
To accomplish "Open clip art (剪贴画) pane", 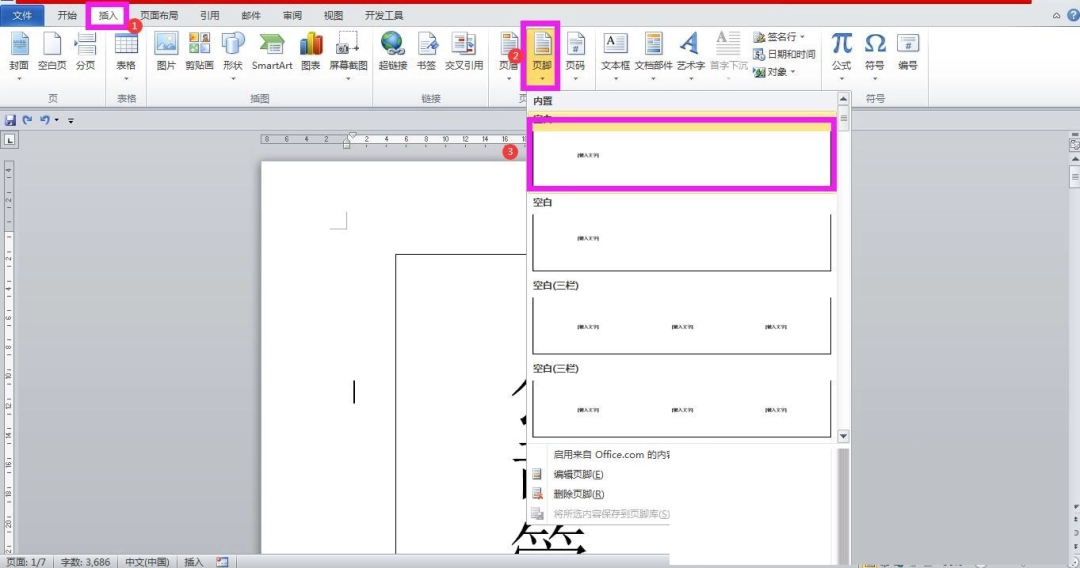I will (x=199, y=53).
